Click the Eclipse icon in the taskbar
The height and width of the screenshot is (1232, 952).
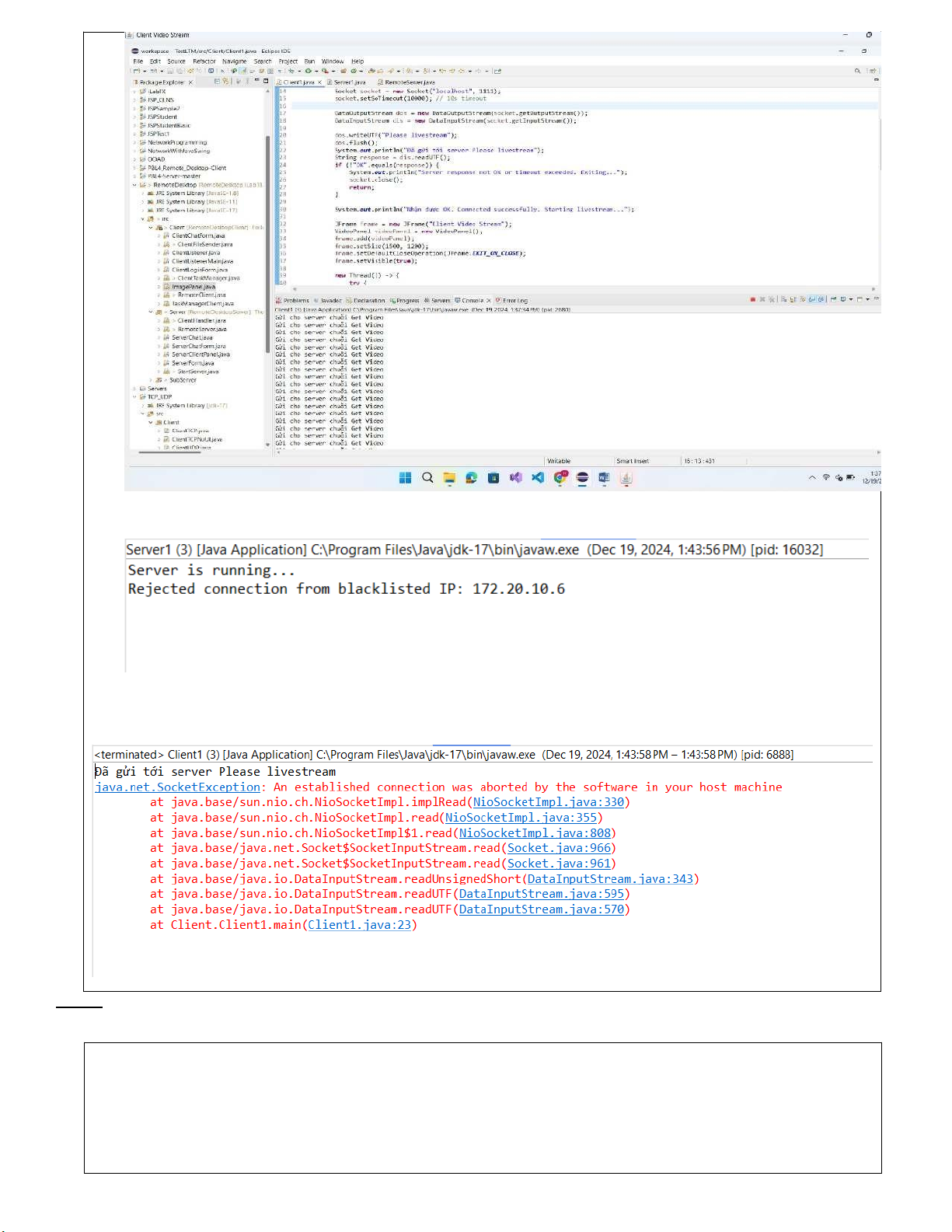click(x=582, y=478)
